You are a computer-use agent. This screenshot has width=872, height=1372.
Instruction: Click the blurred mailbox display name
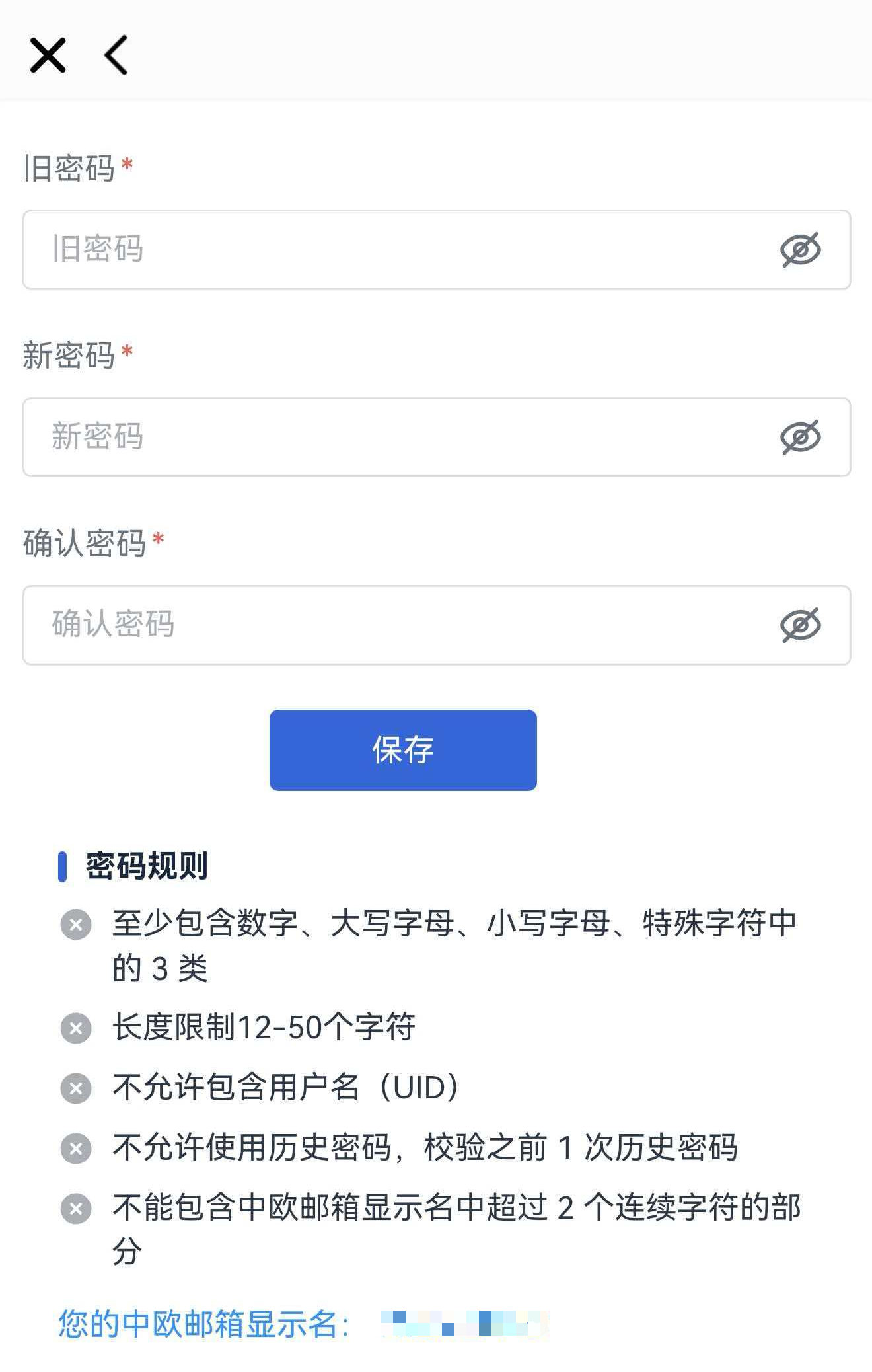(x=464, y=1324)
